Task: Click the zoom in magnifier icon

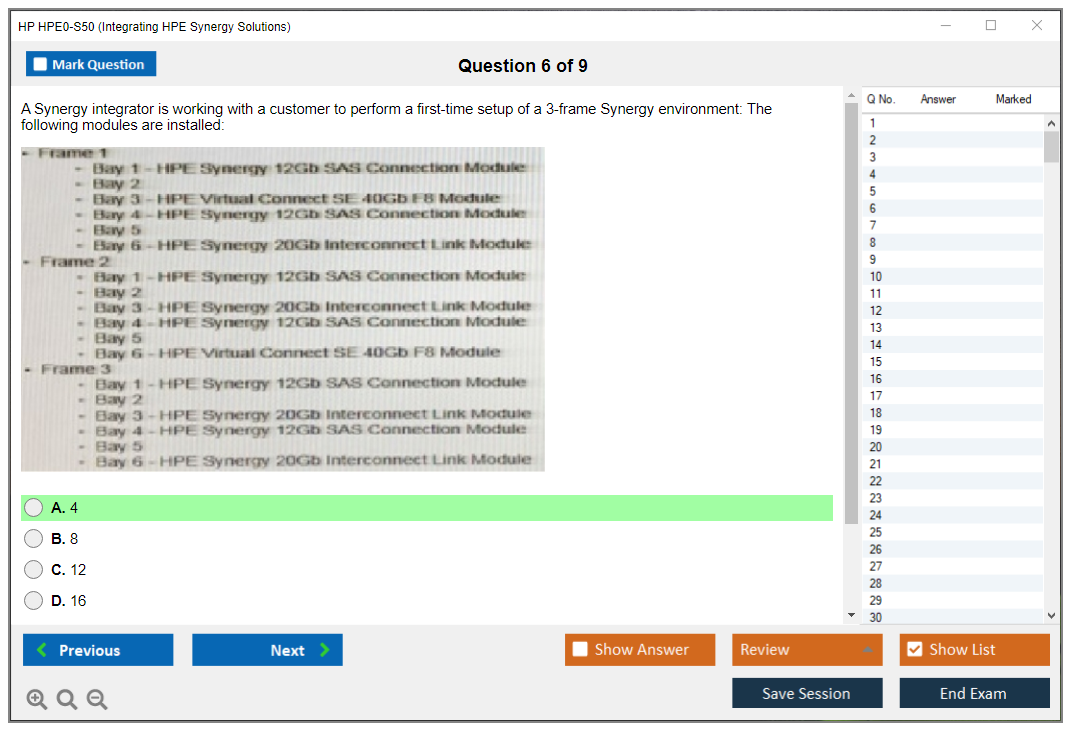Action: (36, 700)
